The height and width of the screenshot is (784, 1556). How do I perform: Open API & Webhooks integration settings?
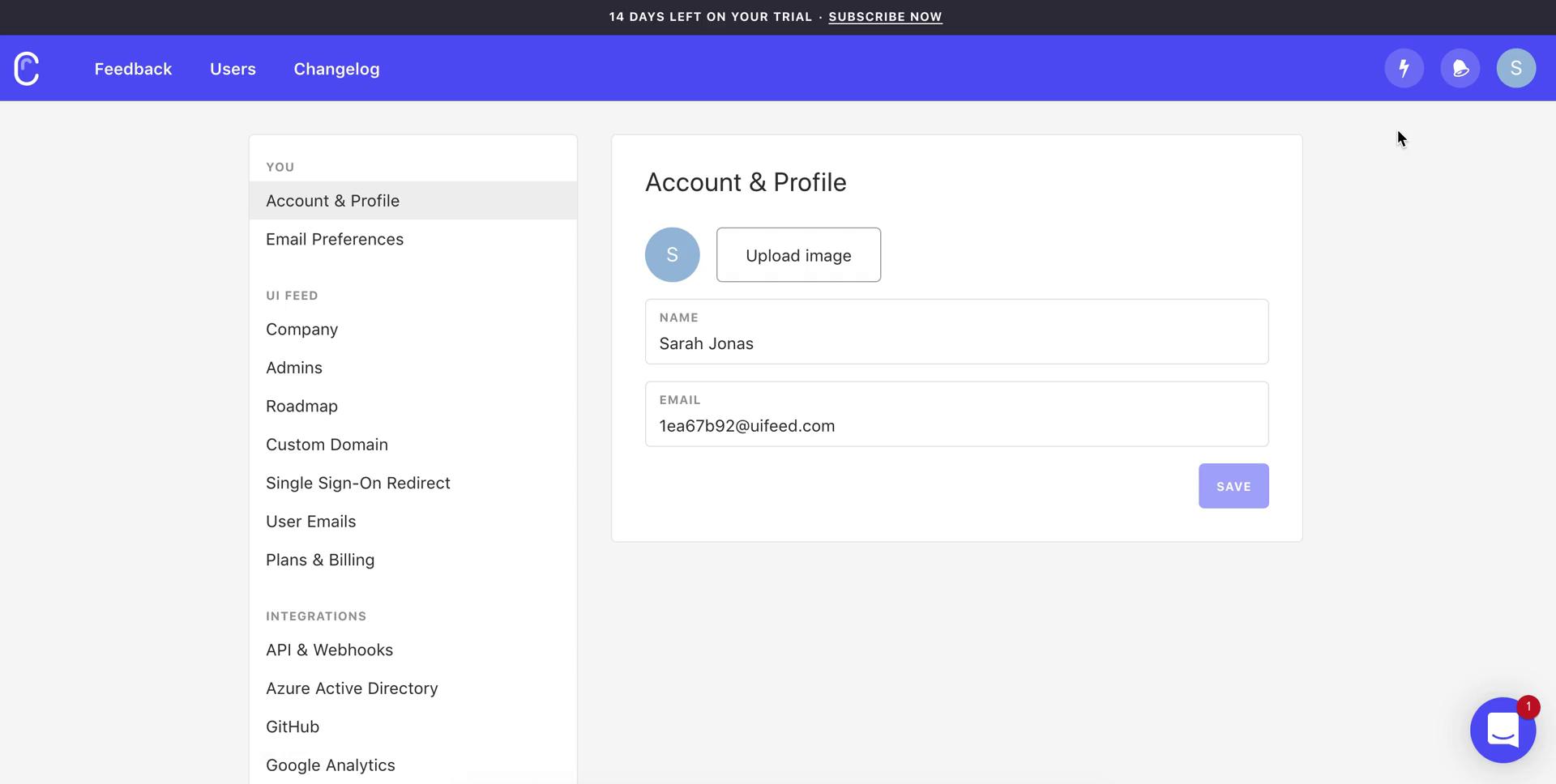(x=329, y=650)
